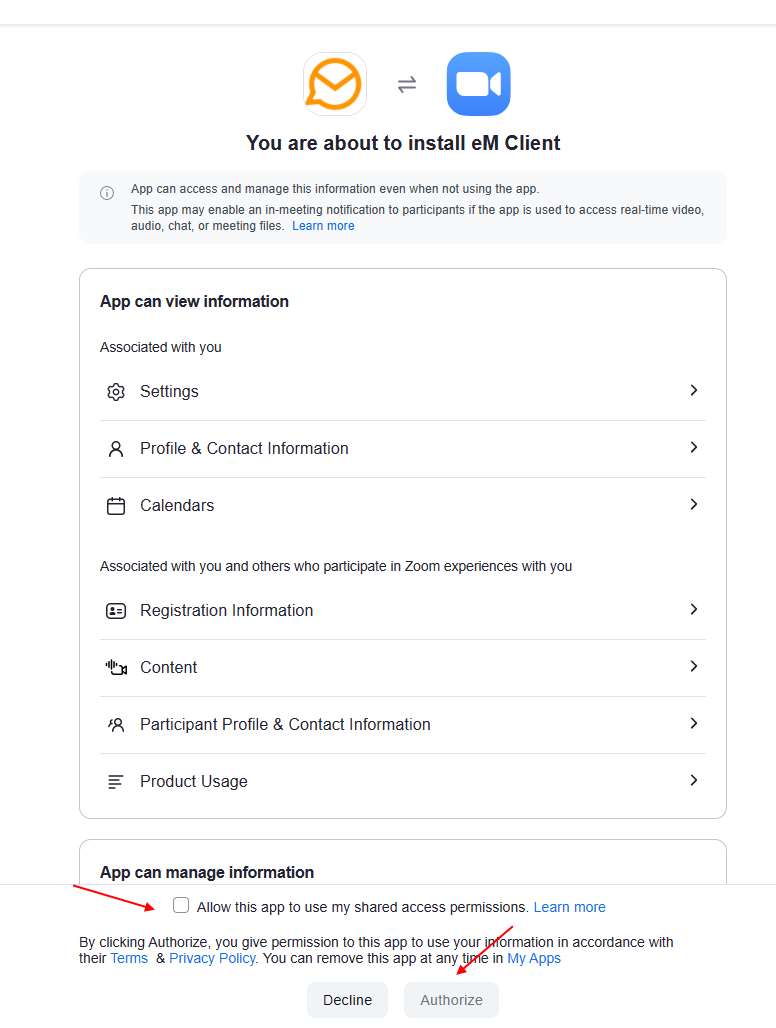
Task: Open the Privacy Policy link
Action: tap(212, 959)
